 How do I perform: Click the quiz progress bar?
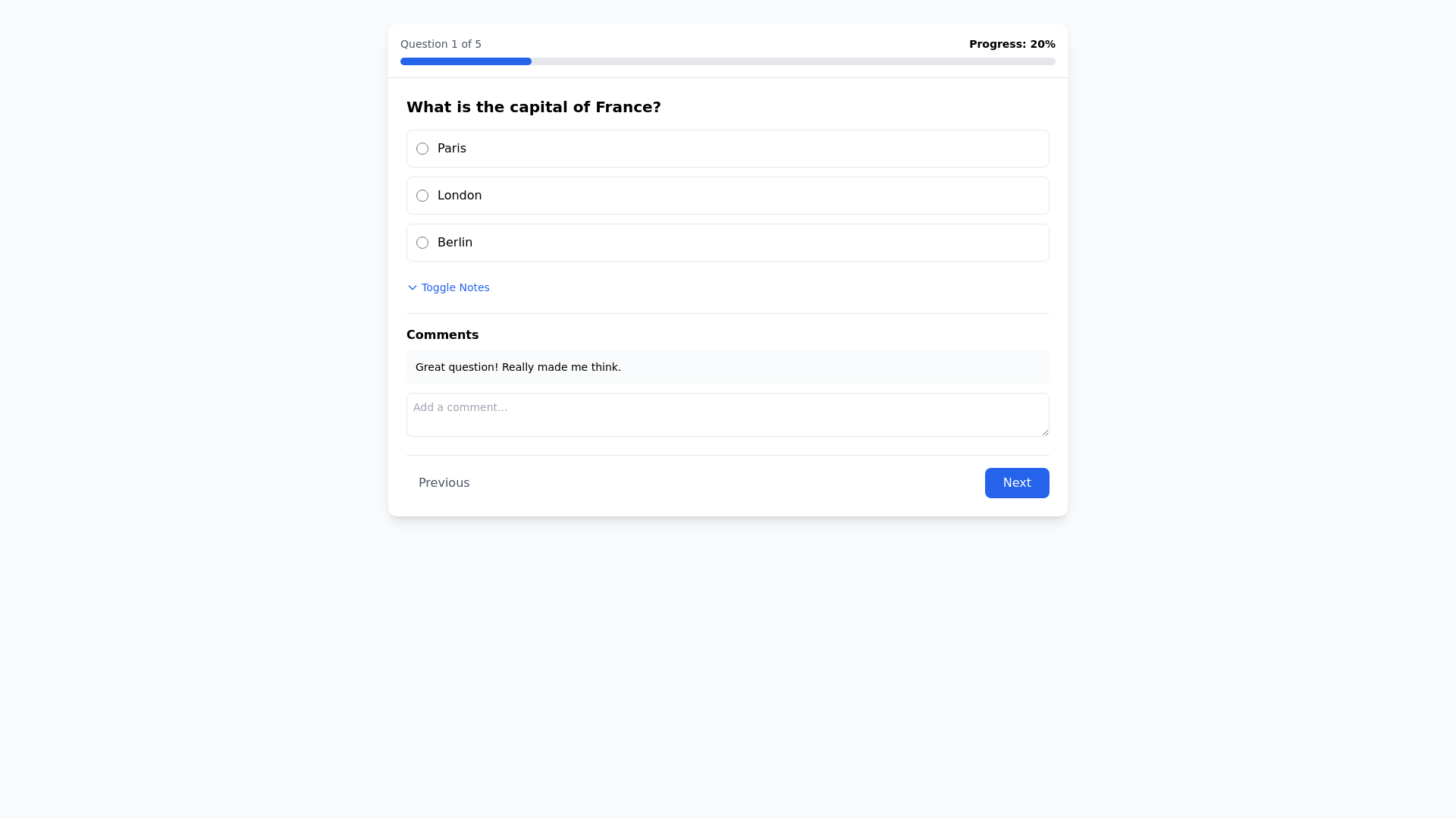(x=727, y=61)
